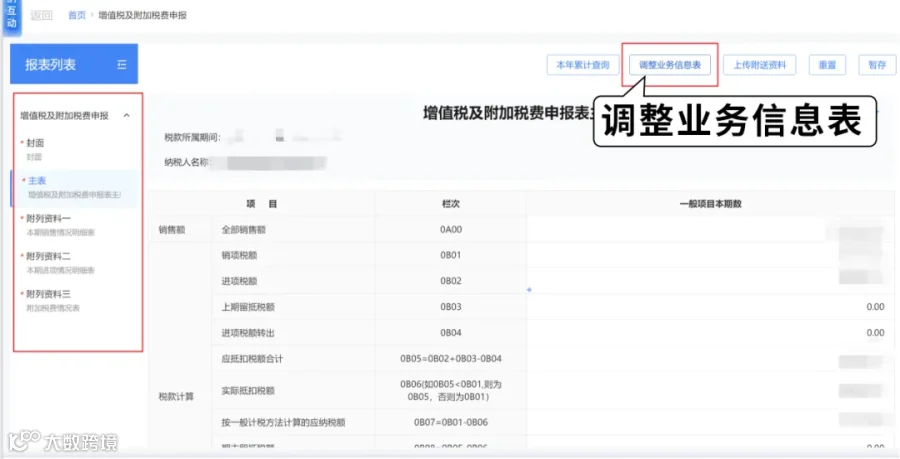The image size is (900, 459).
Task: Click the 上期留抵税额 amount field 0.00
Action: click(x=711, y=307)
